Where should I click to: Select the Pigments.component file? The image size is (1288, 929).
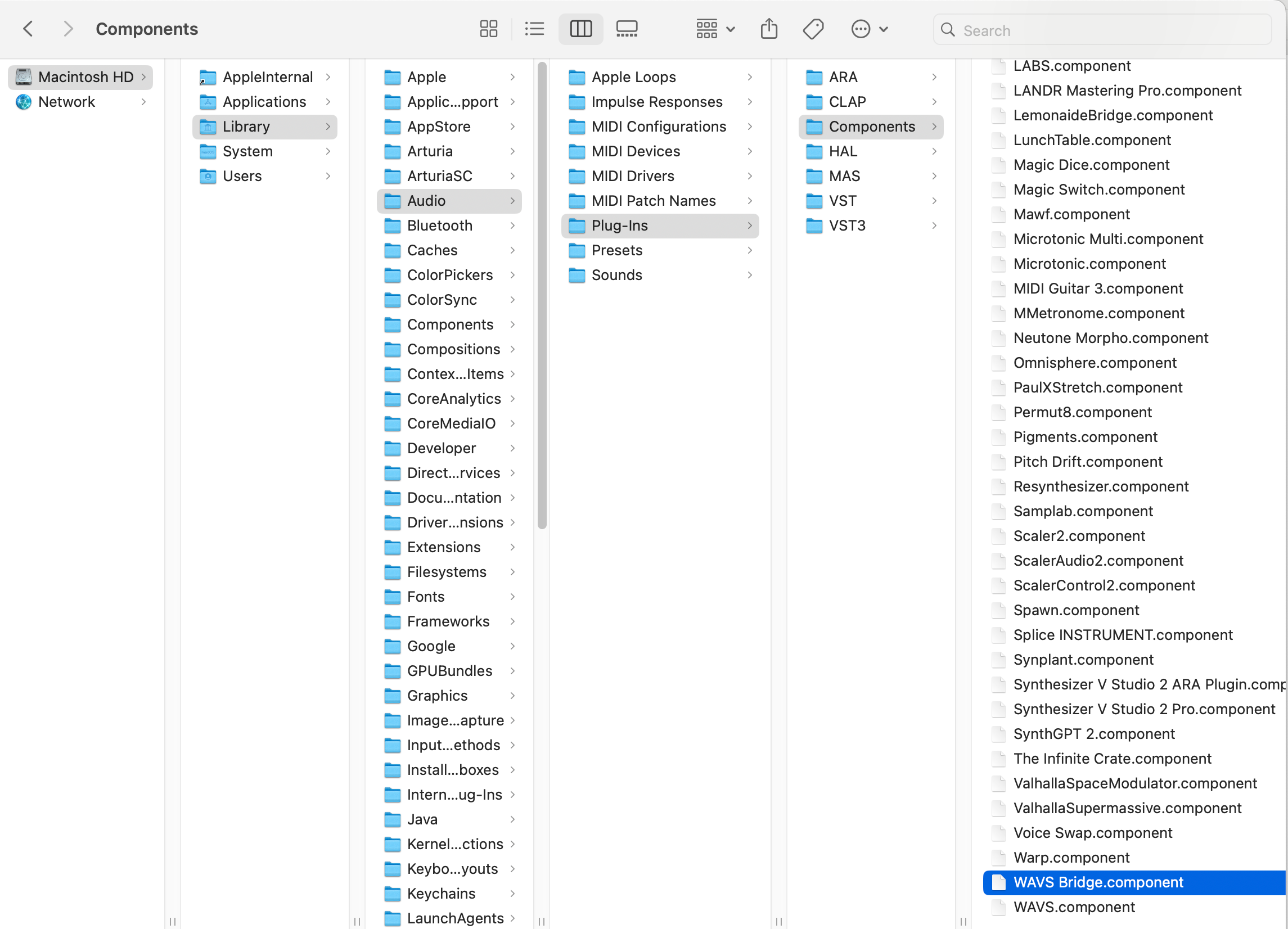[x=1085, y=437]
